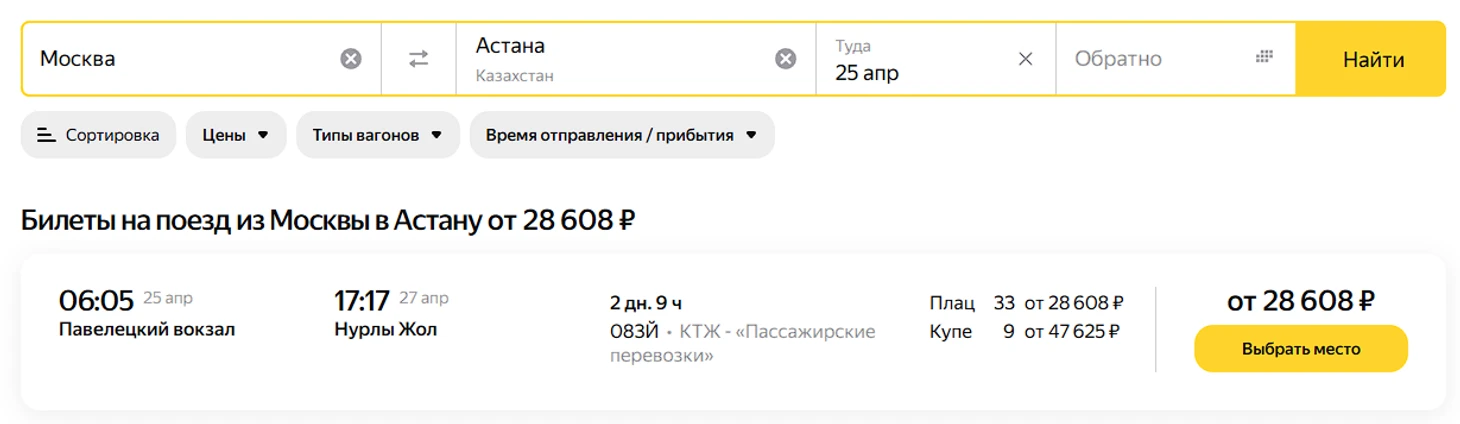The height and width of the screenshot is (424, 1460).
Task: Open Время отправления / прибытия filter
Action: coord(621,135)
